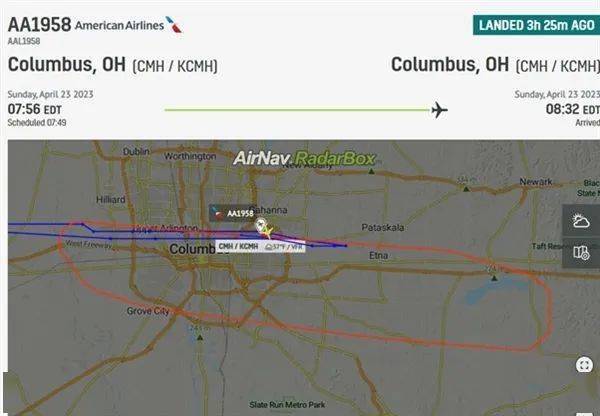Click the Pataskala label on map
Image resolution: width=600 pixels, height=416 pixels.
click(383, 227)
